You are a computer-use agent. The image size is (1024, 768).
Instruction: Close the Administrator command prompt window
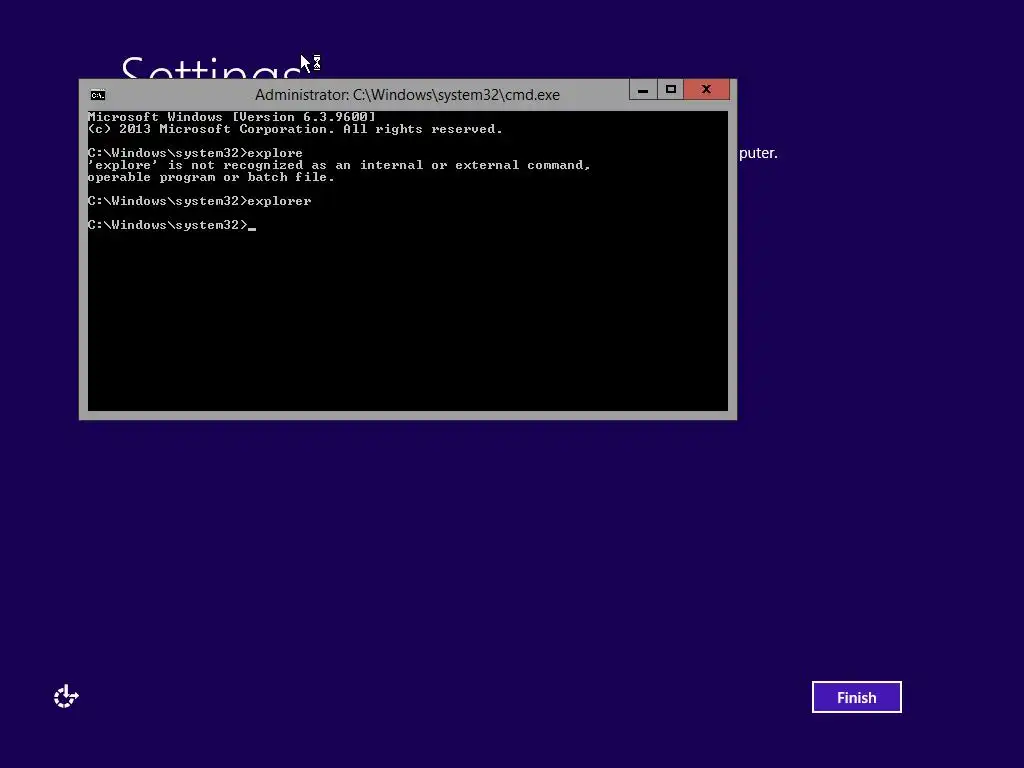pos(706,89)
